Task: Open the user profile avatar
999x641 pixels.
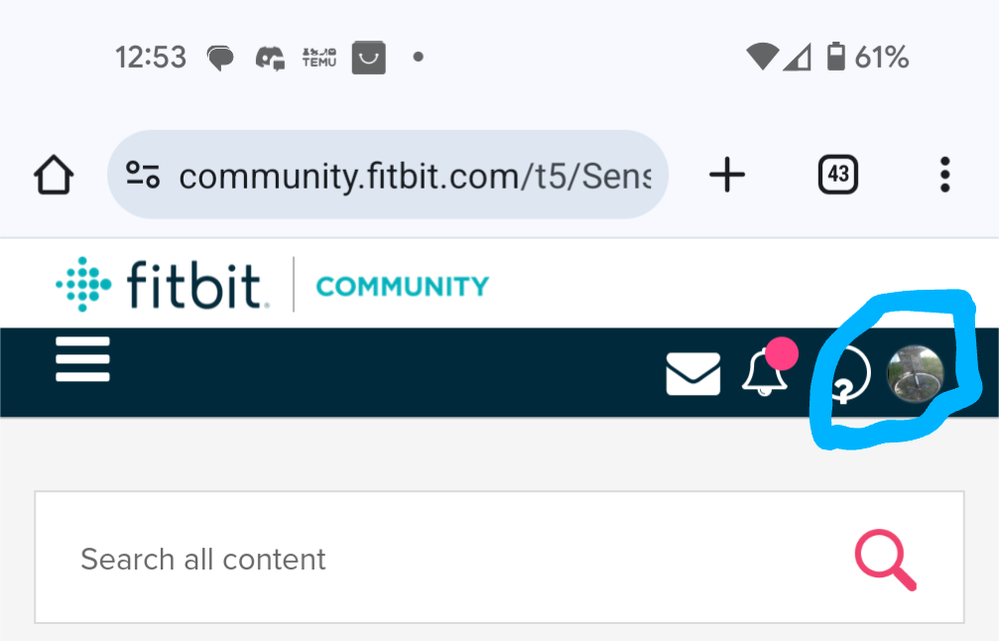Action: 915,374
